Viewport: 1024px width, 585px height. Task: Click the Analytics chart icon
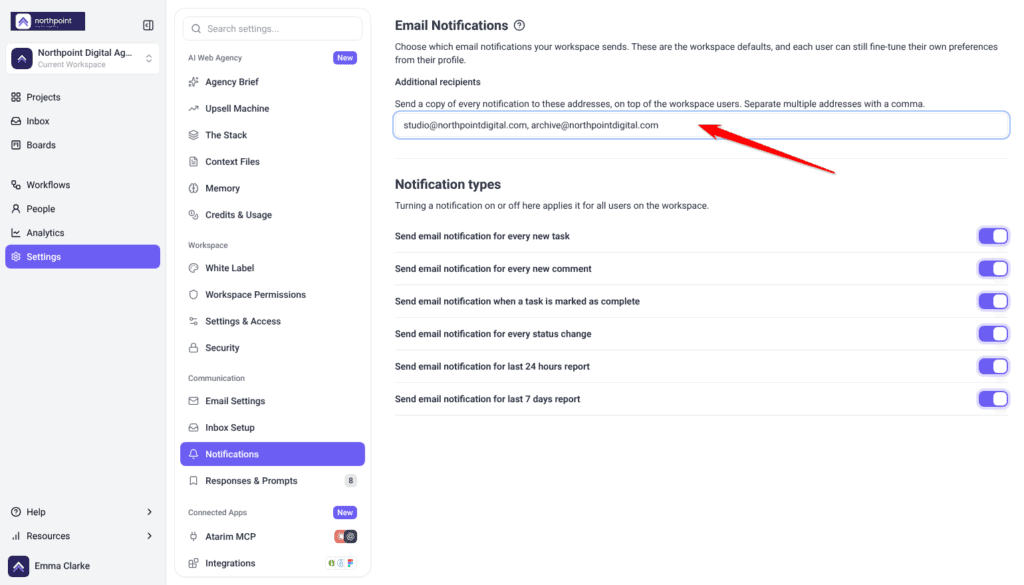pos(16,232)
